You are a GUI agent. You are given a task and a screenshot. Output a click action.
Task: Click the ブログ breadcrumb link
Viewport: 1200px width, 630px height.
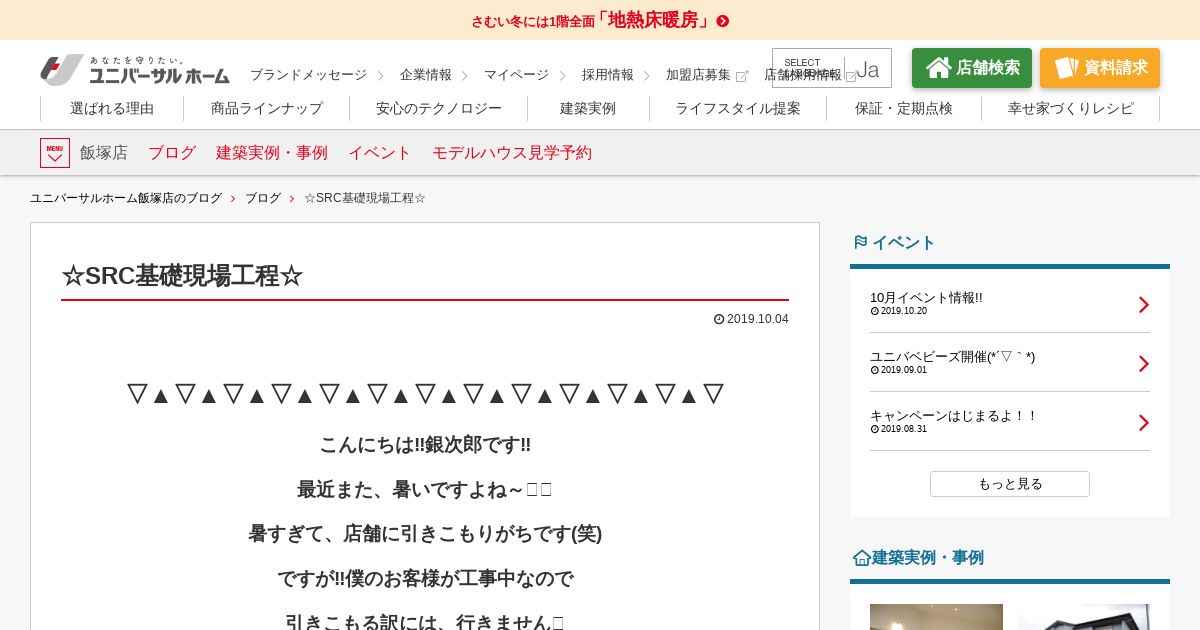click(x=263, y=198)
